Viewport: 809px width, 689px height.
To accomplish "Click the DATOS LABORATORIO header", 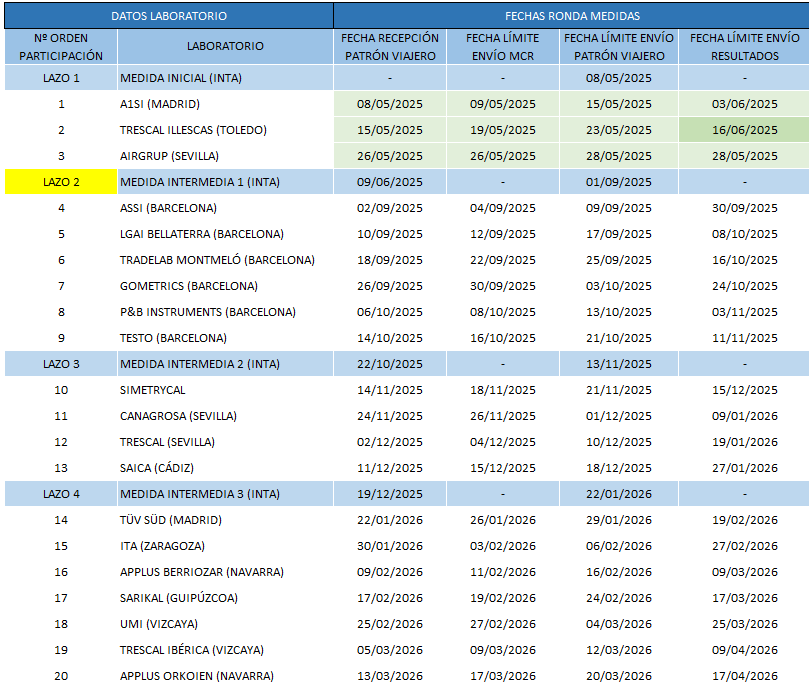I will 169,16.
